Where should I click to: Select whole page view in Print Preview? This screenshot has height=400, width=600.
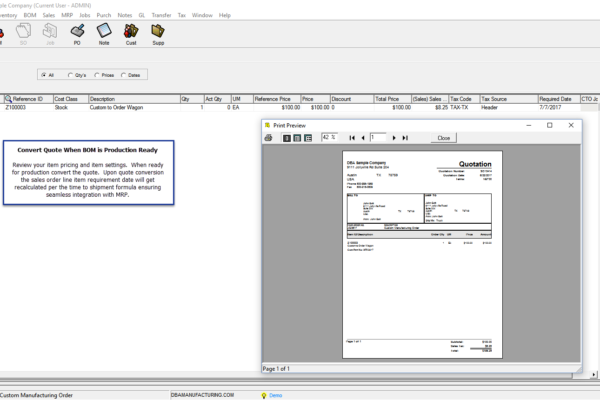[286, 138]
